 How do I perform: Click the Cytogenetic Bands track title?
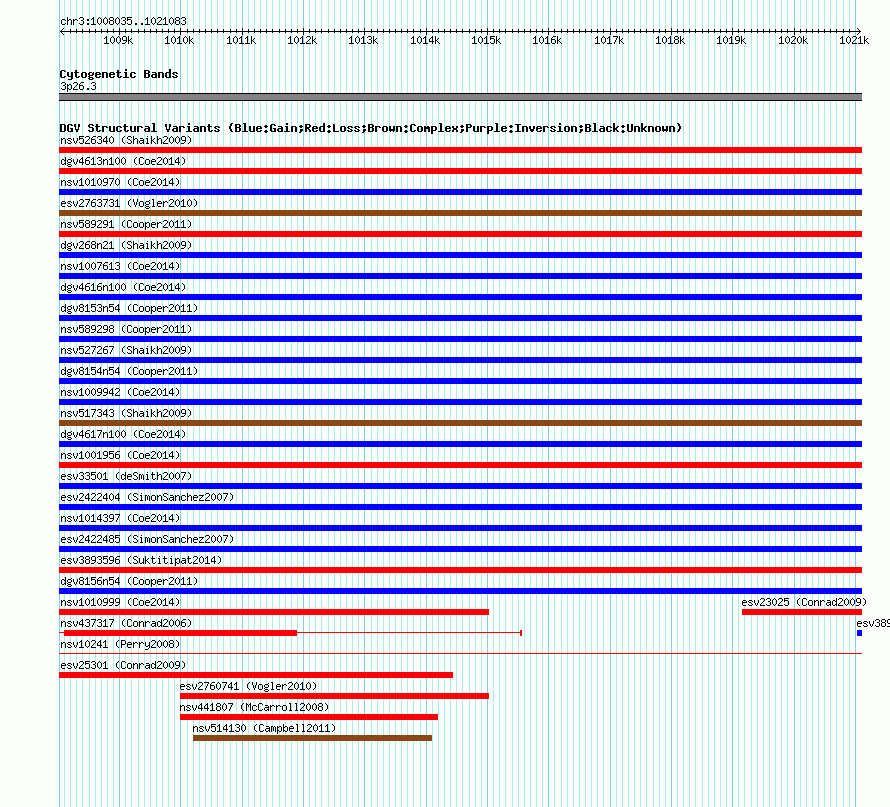coord(119,74)
